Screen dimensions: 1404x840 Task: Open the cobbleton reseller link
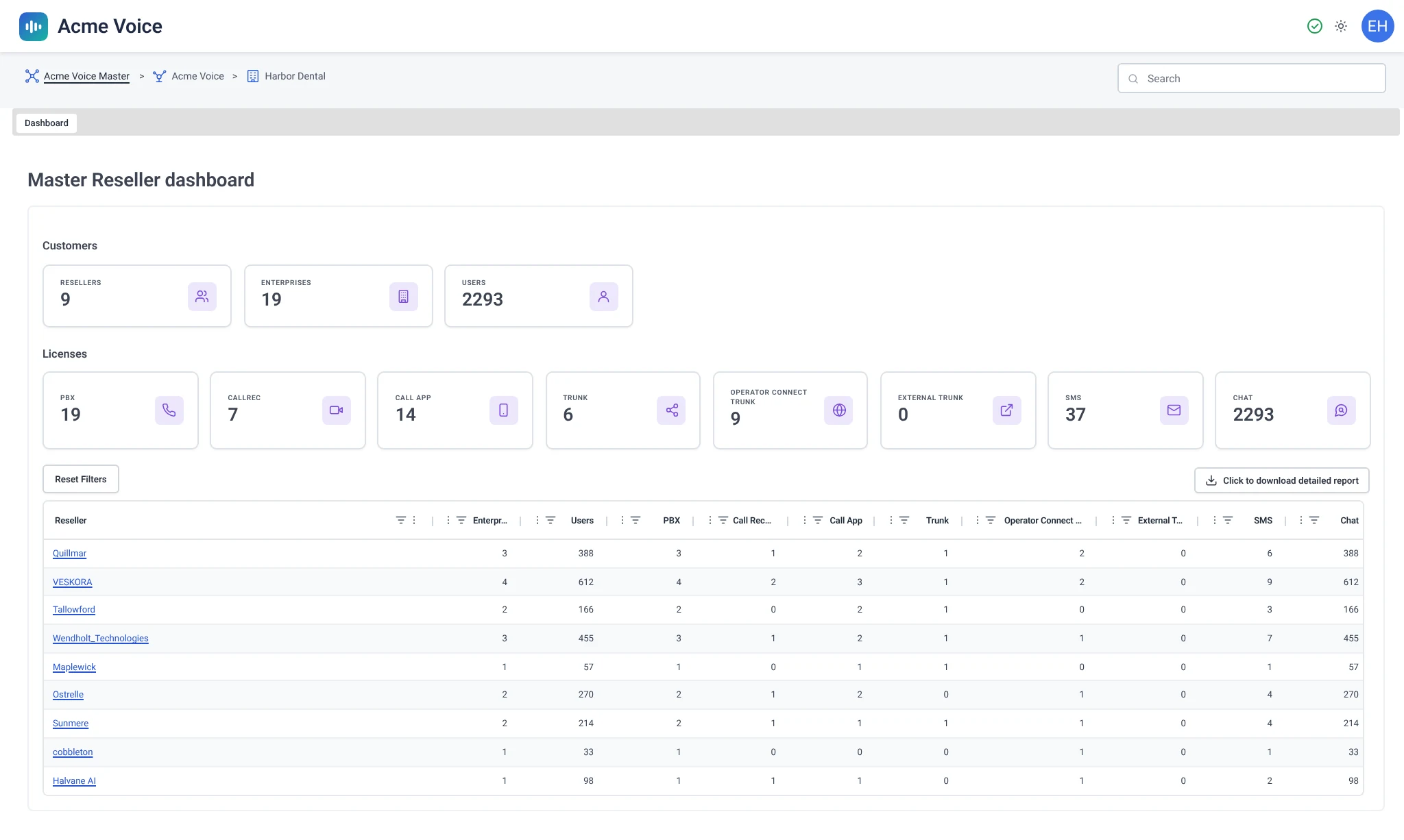[x=73, y=752]
